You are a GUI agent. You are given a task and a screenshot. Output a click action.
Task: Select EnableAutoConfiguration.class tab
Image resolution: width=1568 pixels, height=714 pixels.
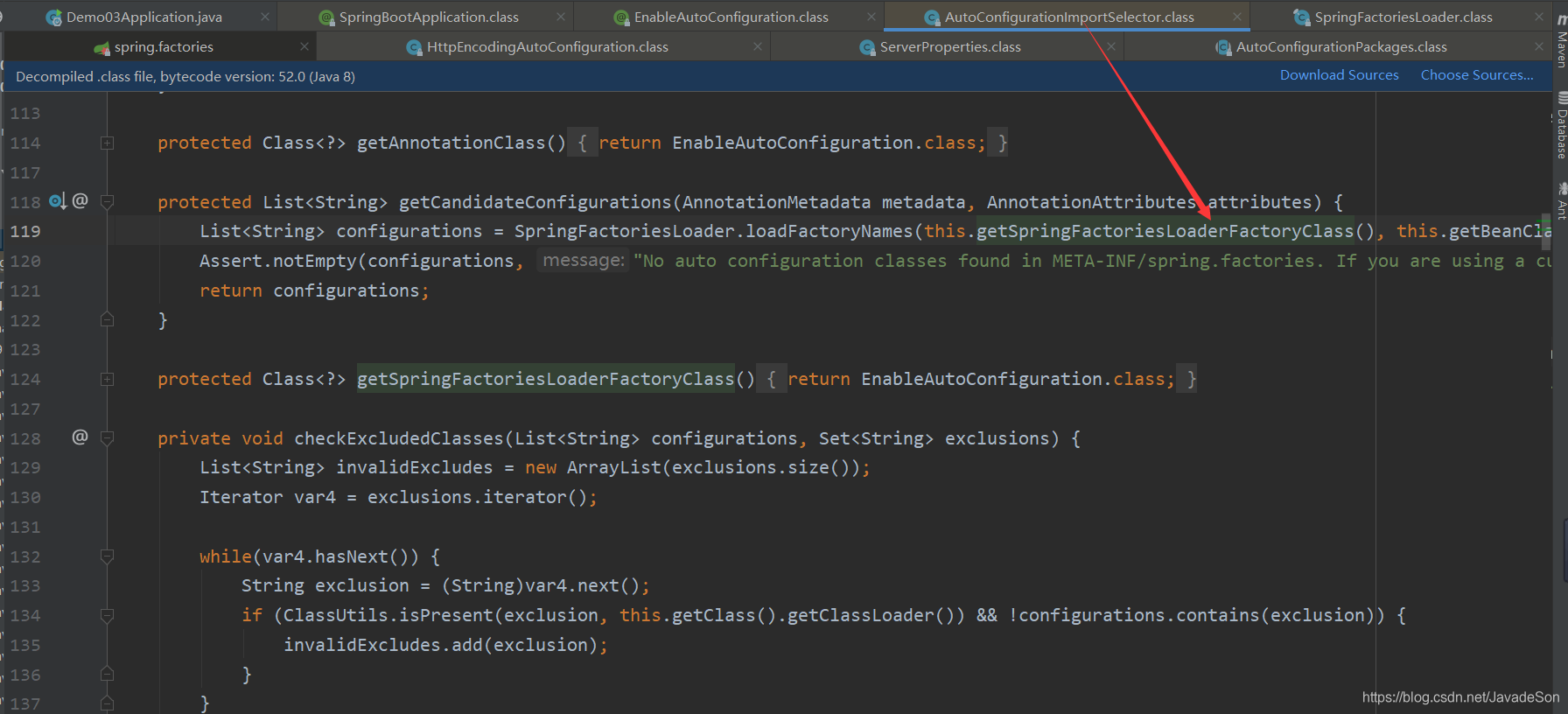pos(731,17)
